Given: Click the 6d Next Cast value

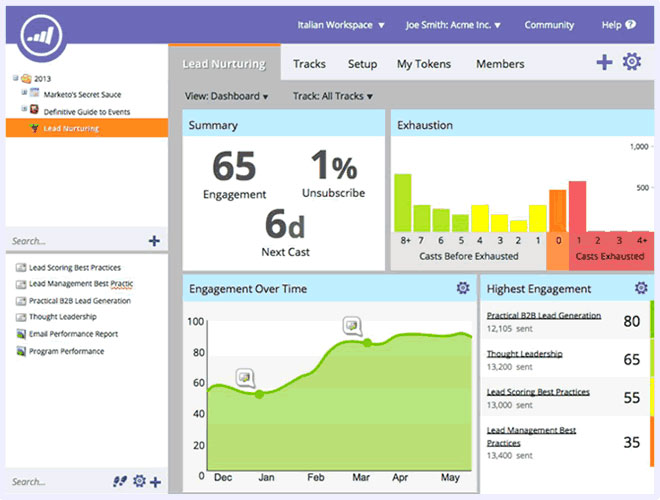Looking at the screenshot, I should coord(285,224).
